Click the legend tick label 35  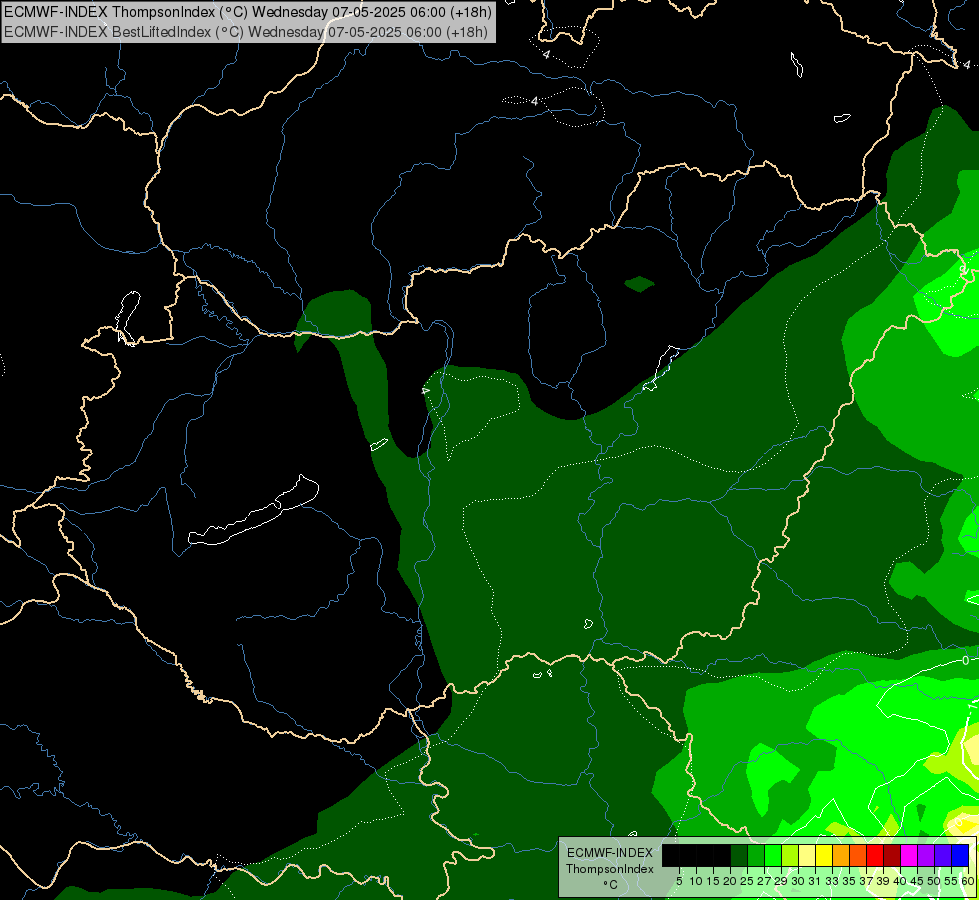tap(849, 881)
